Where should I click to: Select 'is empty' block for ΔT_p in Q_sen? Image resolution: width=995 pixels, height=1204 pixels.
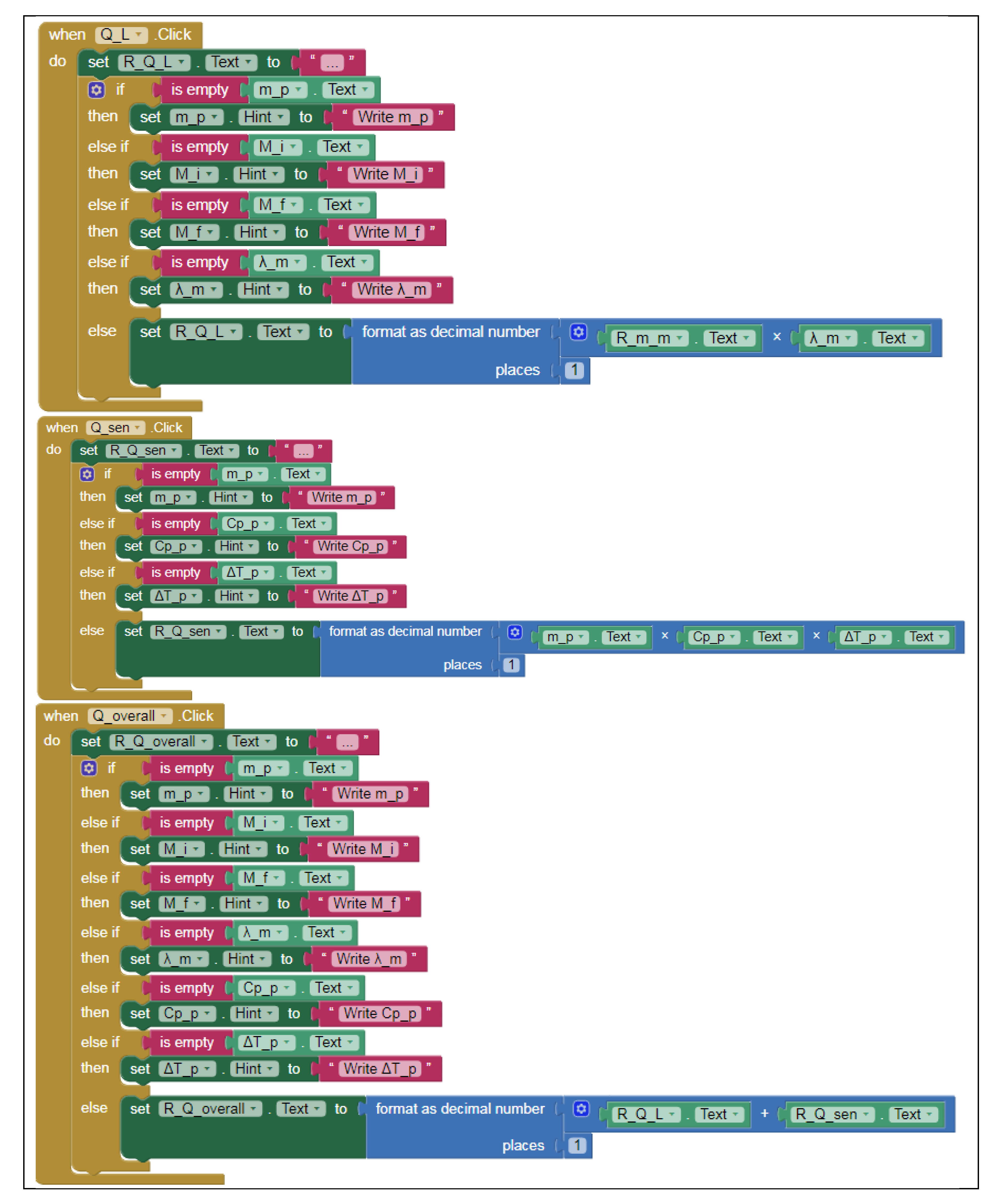175,573
